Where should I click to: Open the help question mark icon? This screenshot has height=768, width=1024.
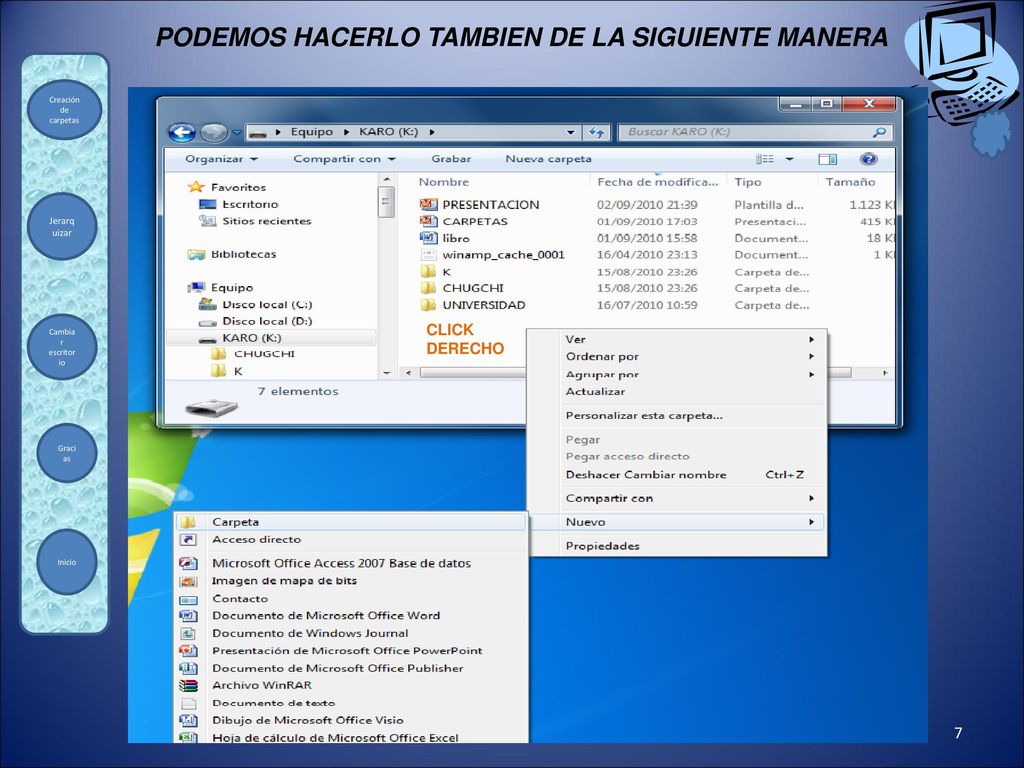[868, 159]
